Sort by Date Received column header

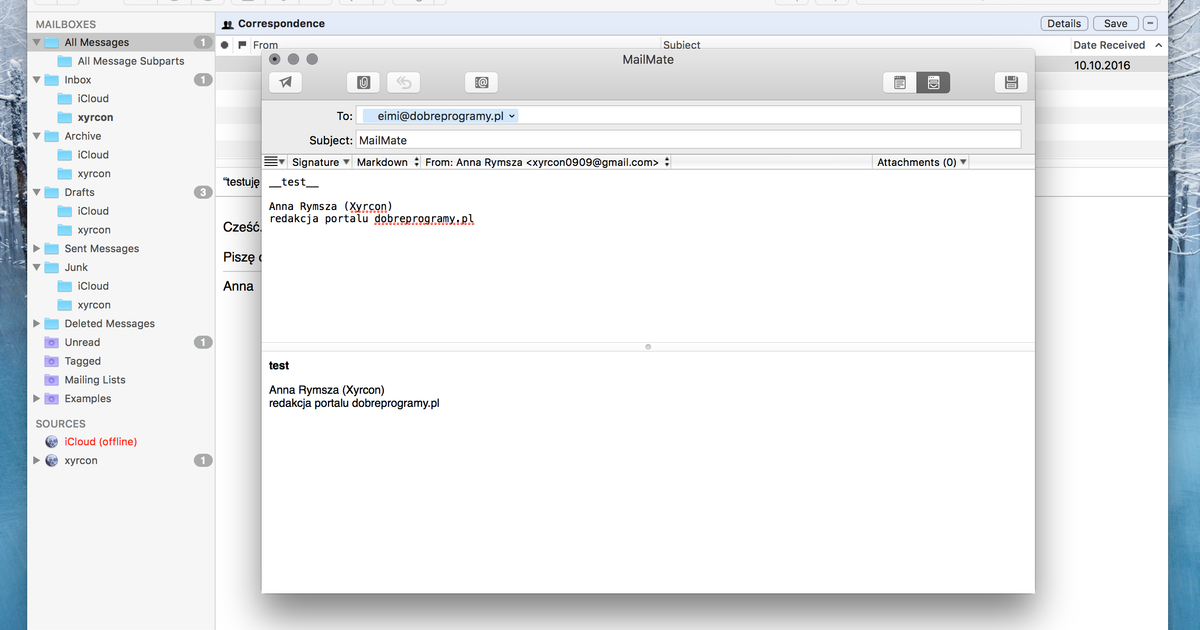pos(1117,45)
